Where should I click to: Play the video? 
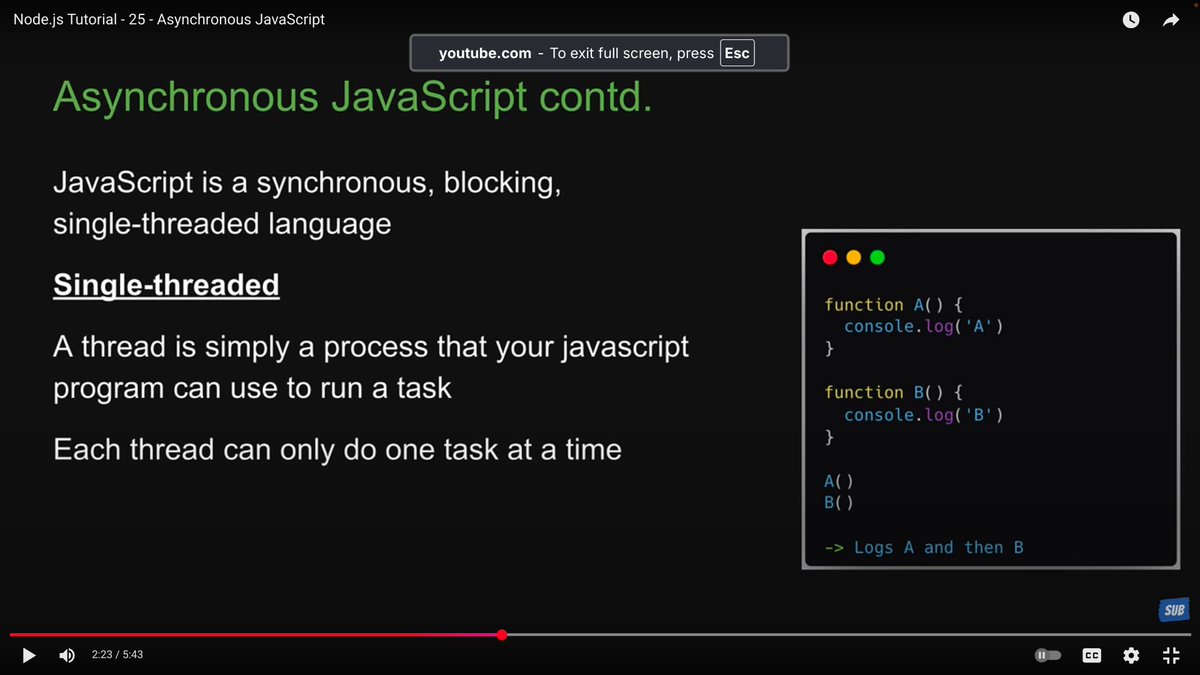click(x=29, y=655)
